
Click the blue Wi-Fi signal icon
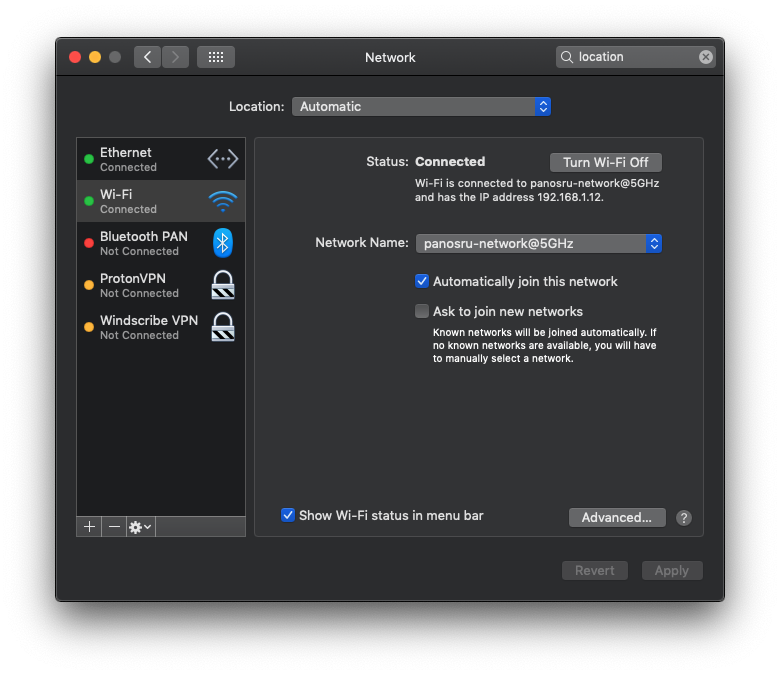click(223, 201)
